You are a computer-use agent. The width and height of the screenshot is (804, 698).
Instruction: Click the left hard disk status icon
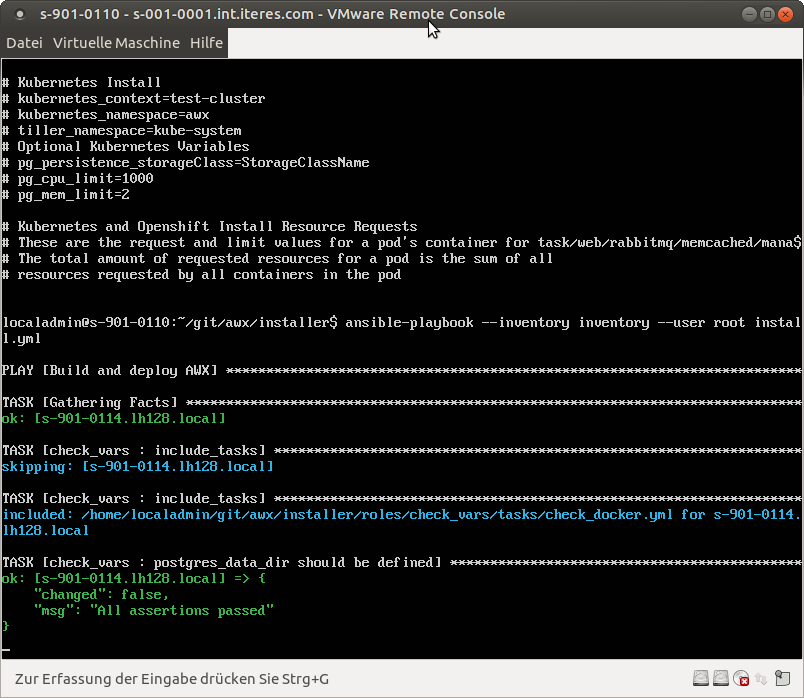click(x=700, y=679)
